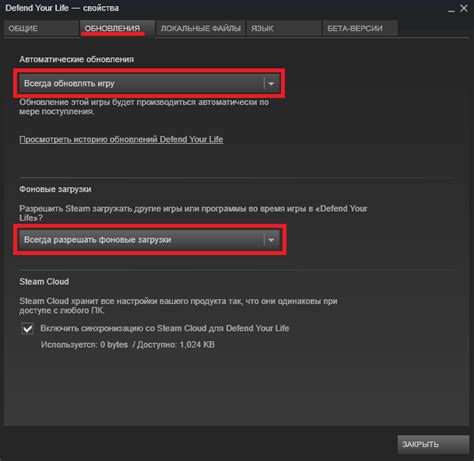Click question text 'Разрешить Steam загружать другие игры'
474x461 pixels.
point(193,213)
